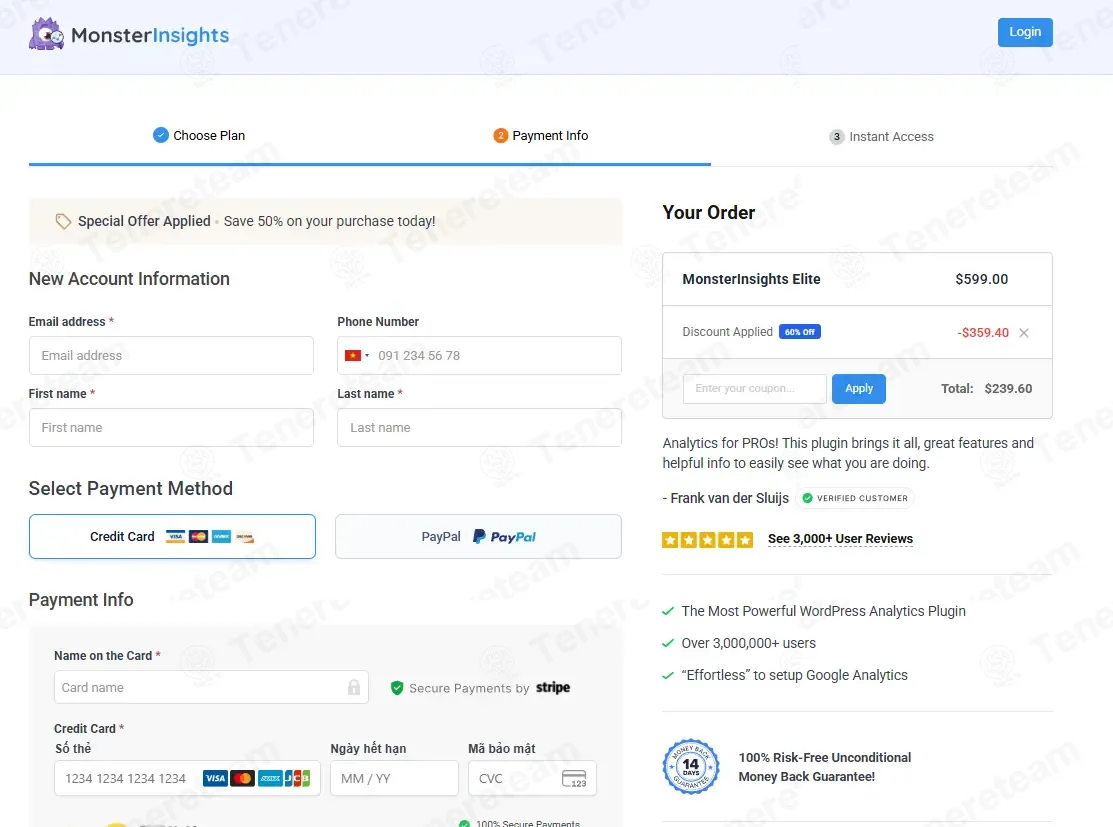Click checkmark by Most Powerful WordPress Analytics Plugin
Viewport: 1113px width, 827px height.
(x=667, y=611)
